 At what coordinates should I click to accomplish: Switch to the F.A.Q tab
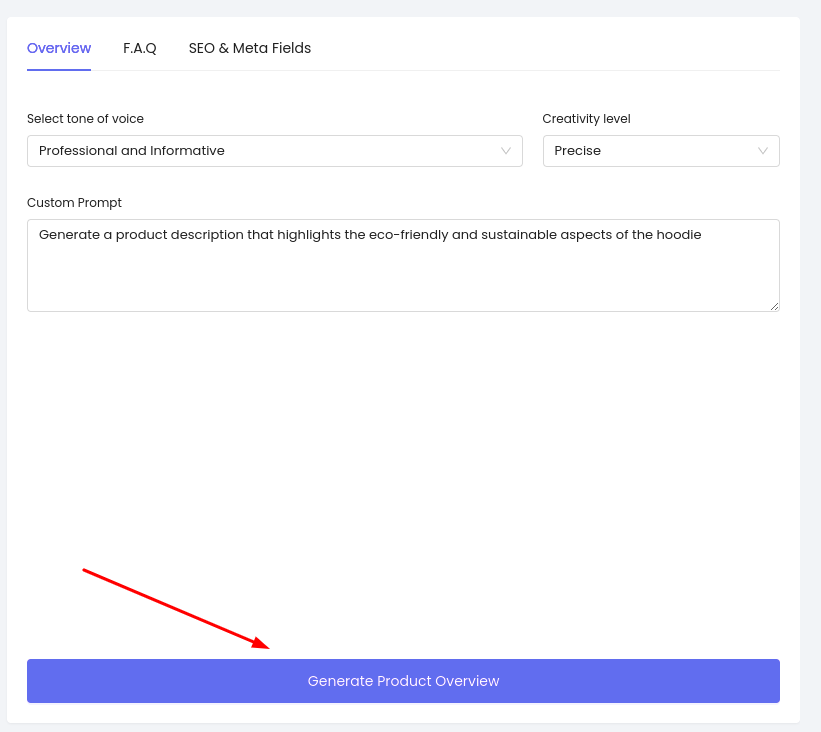click(x=139, y=48)
